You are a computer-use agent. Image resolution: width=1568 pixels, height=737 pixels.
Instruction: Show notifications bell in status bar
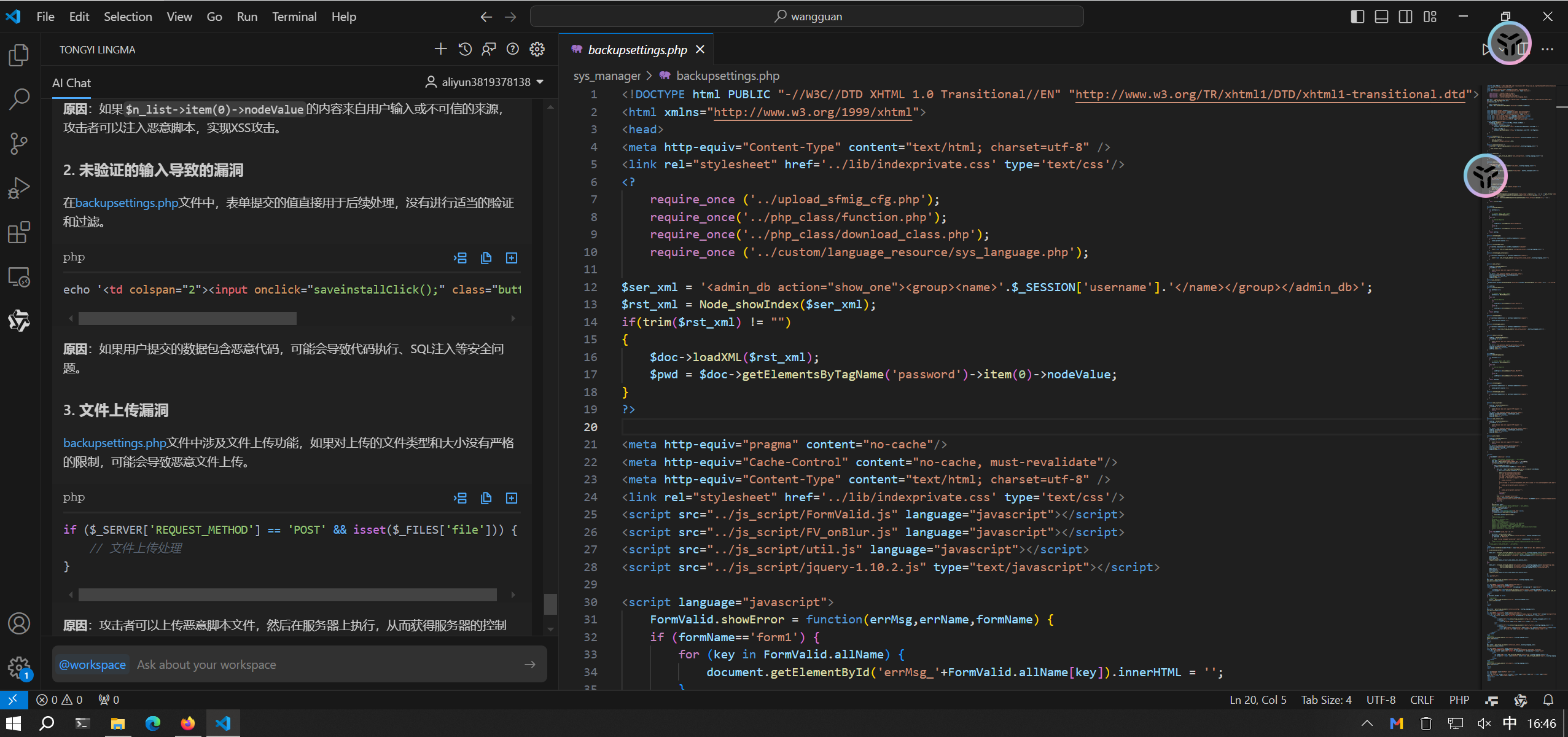click(x=1548, y=700)
